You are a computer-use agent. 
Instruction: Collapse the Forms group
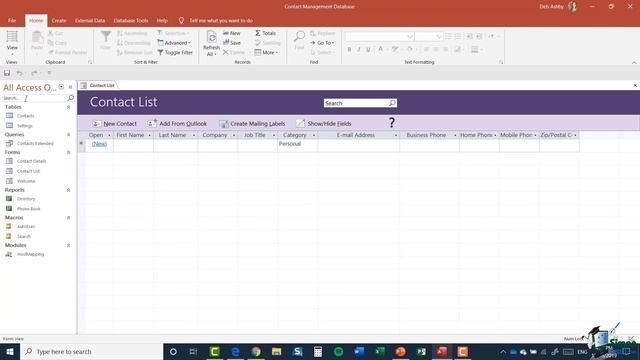[x=69, y=152]
